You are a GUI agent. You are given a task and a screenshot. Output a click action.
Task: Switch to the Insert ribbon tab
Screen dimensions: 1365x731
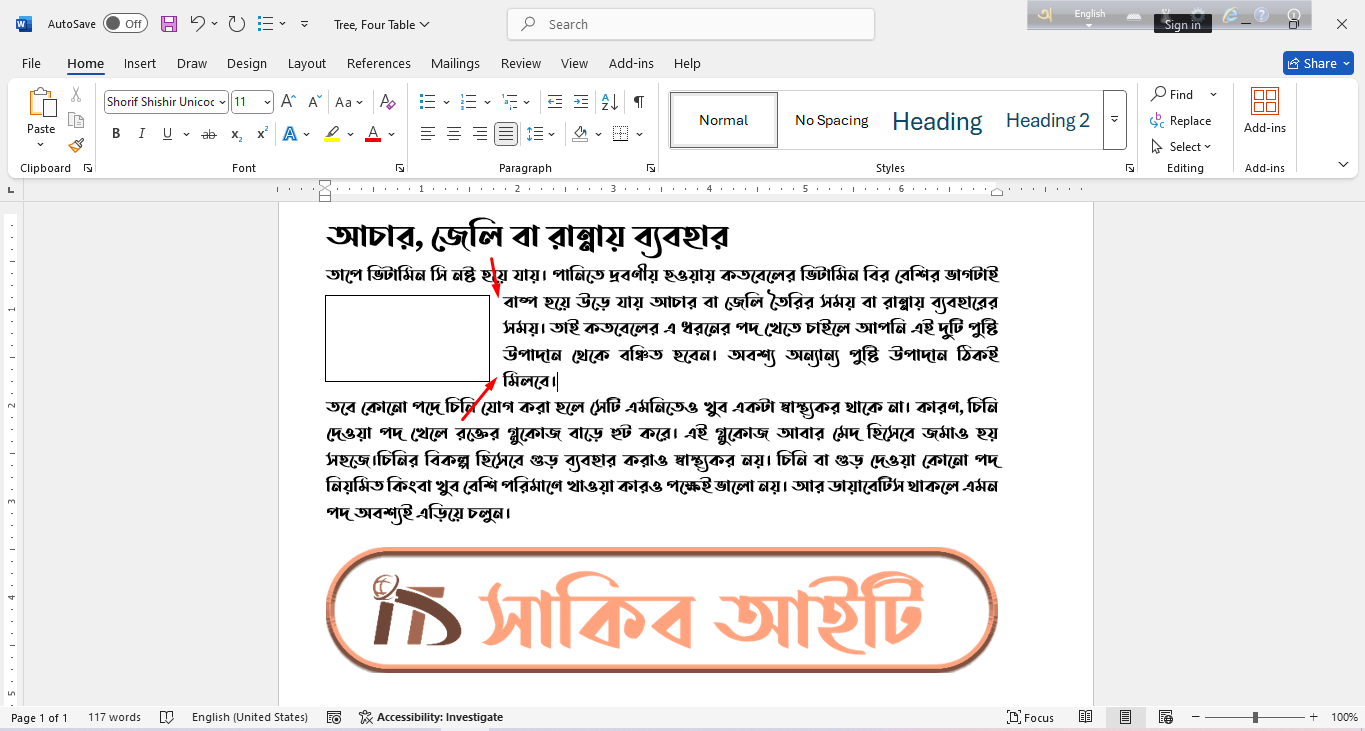coord(139,63)
